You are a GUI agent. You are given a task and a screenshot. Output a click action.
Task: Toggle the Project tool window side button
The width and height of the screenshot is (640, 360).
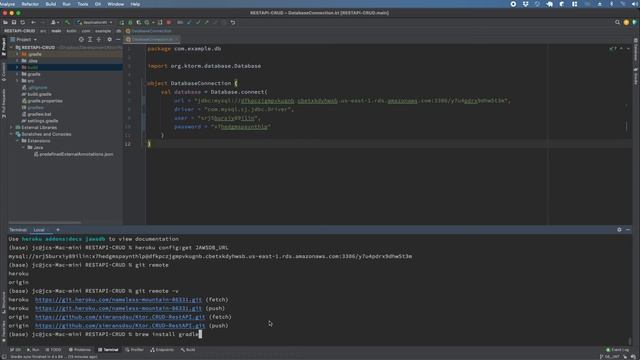click(x=4, y=47)
